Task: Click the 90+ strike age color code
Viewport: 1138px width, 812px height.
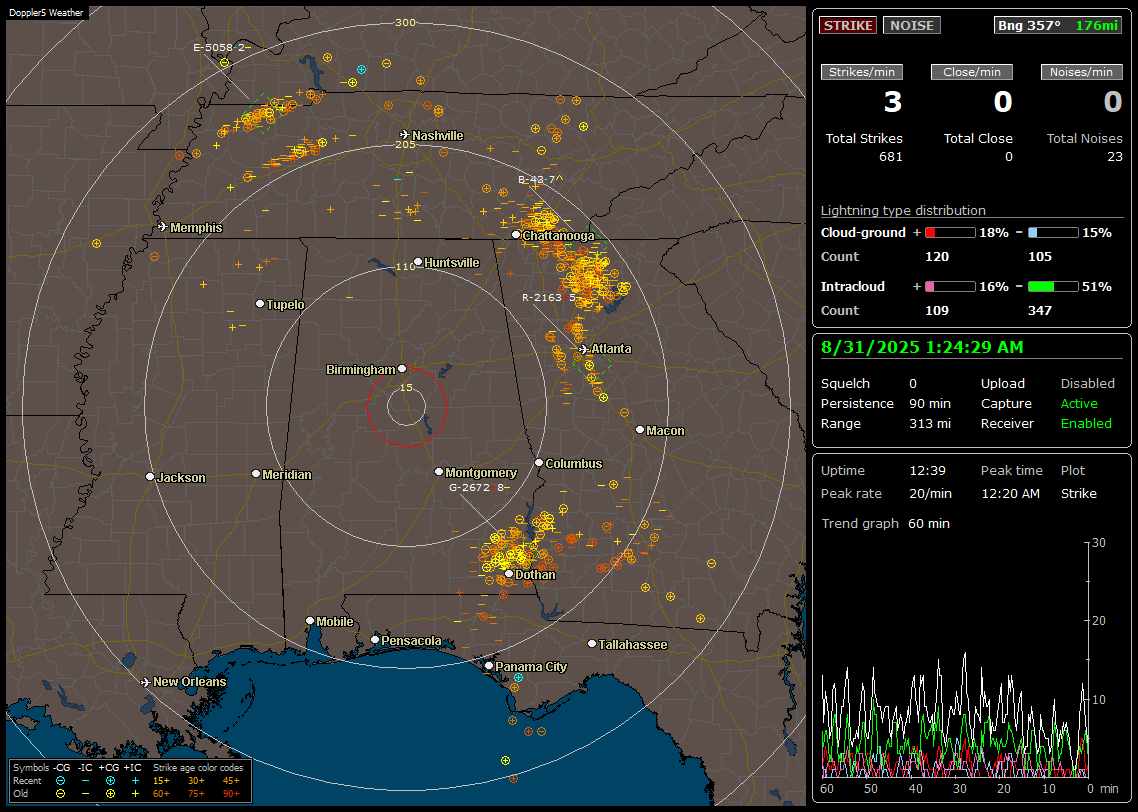Action: pos(232,794)
